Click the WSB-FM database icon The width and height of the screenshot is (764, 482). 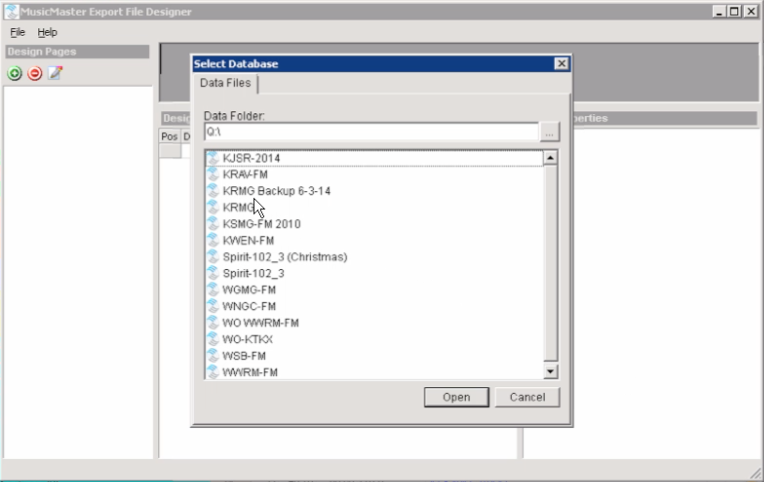(213, 355)
